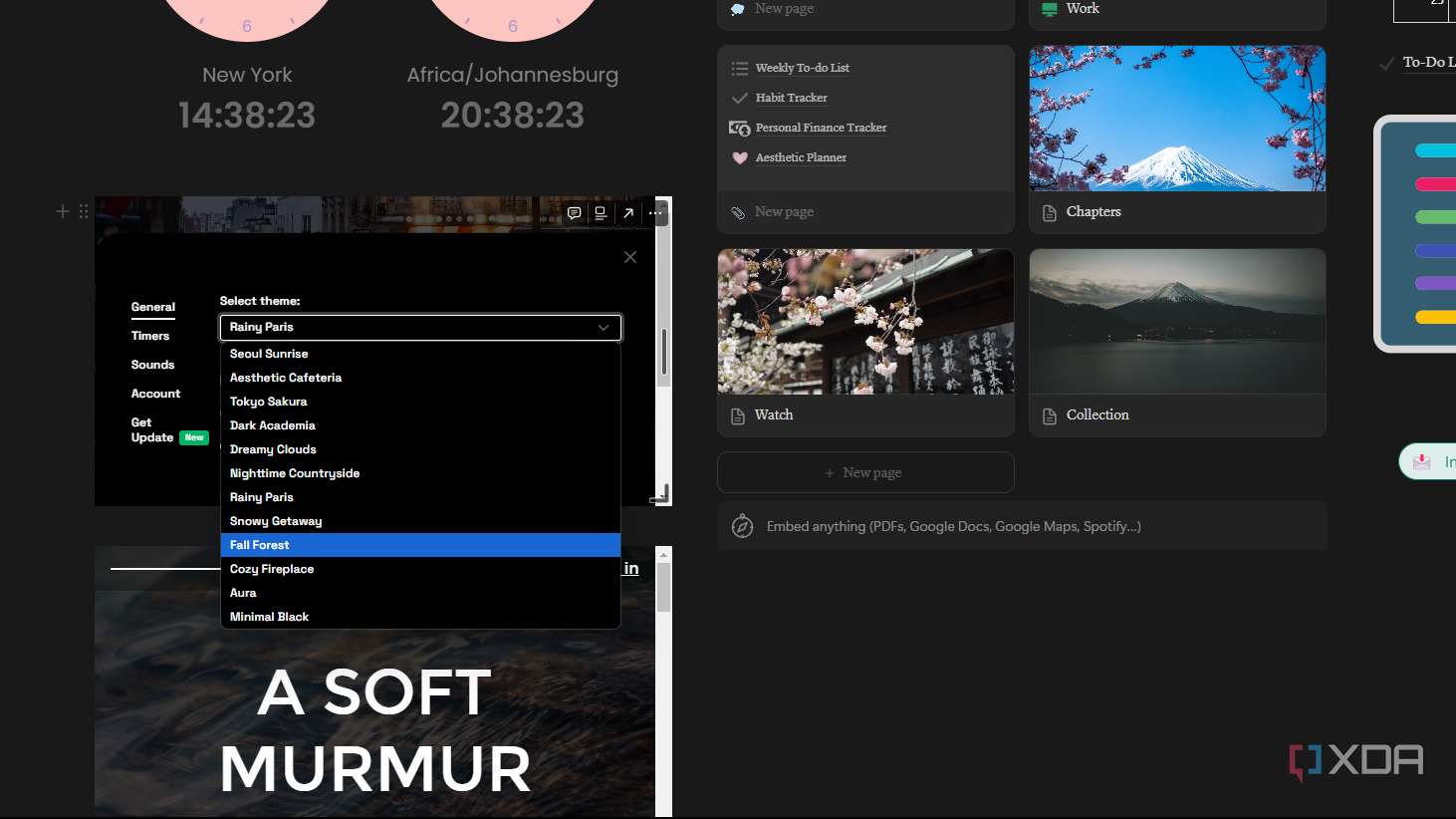
Task: Open the Sounds settings tab
Action: 152,365
